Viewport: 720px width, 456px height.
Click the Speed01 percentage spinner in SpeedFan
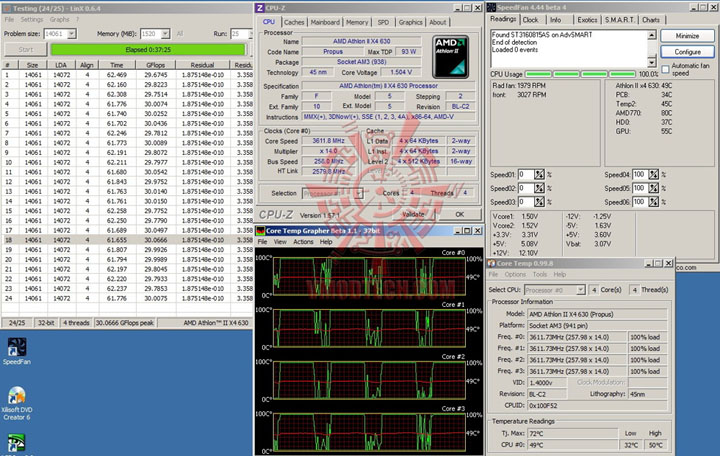click(x=539, y=175)
